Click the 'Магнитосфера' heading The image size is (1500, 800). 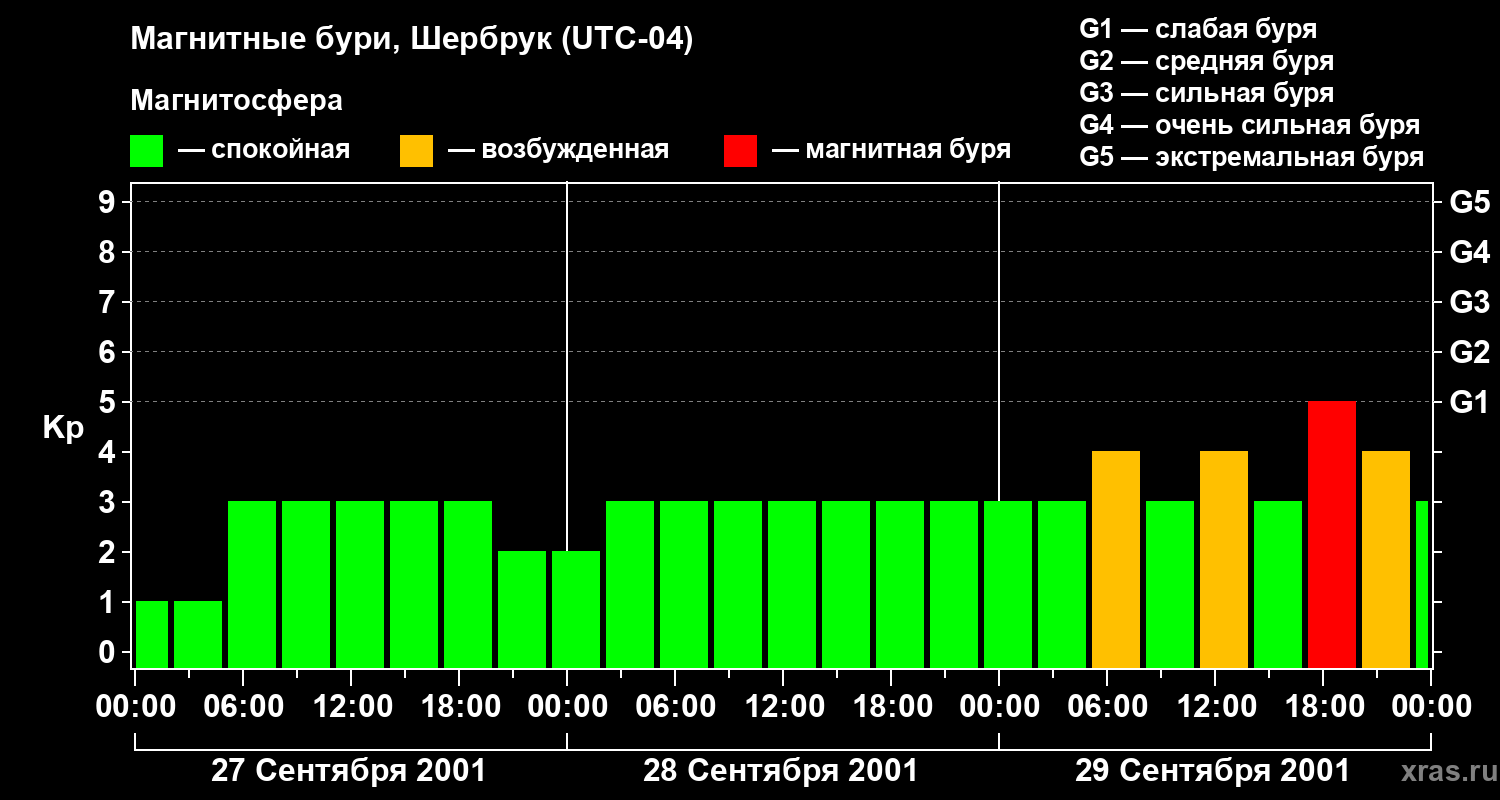tap(236, 101)
